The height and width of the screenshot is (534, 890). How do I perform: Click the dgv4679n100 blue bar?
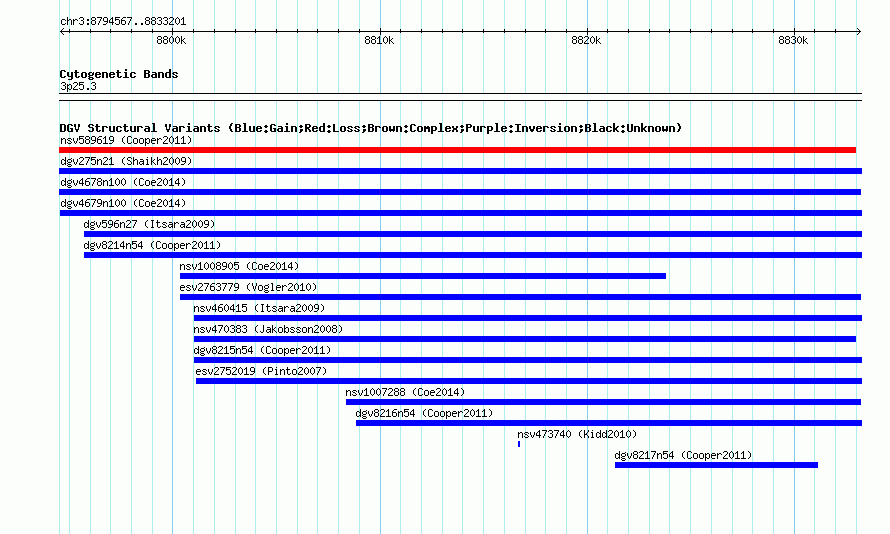(461, 213)
